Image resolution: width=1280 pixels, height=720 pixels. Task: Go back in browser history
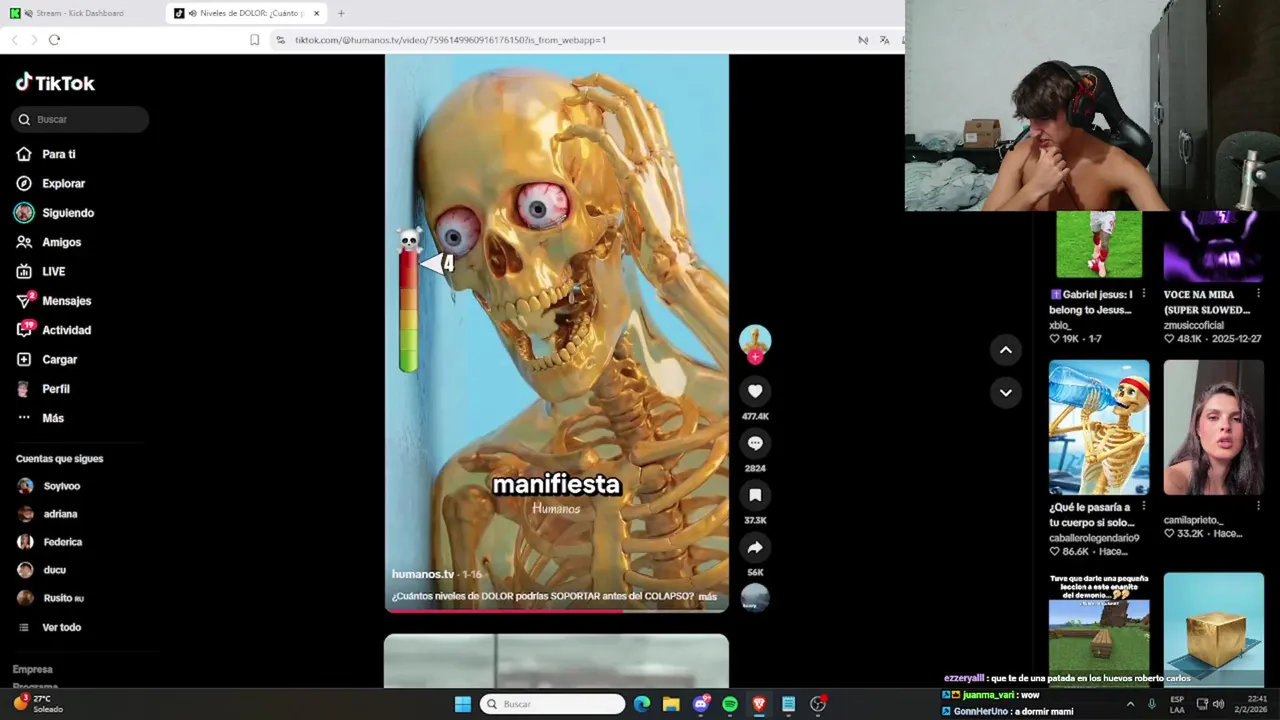click(14, 40)
